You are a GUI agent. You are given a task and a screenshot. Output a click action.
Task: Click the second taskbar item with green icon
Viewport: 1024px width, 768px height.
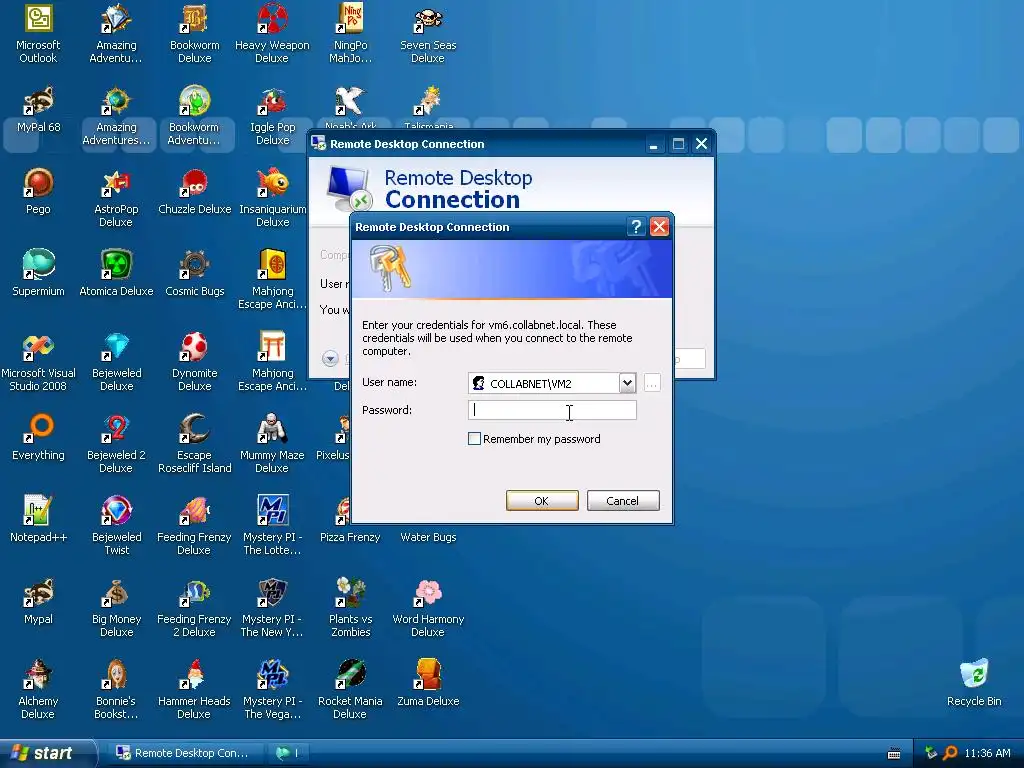[x=289, y=753]
